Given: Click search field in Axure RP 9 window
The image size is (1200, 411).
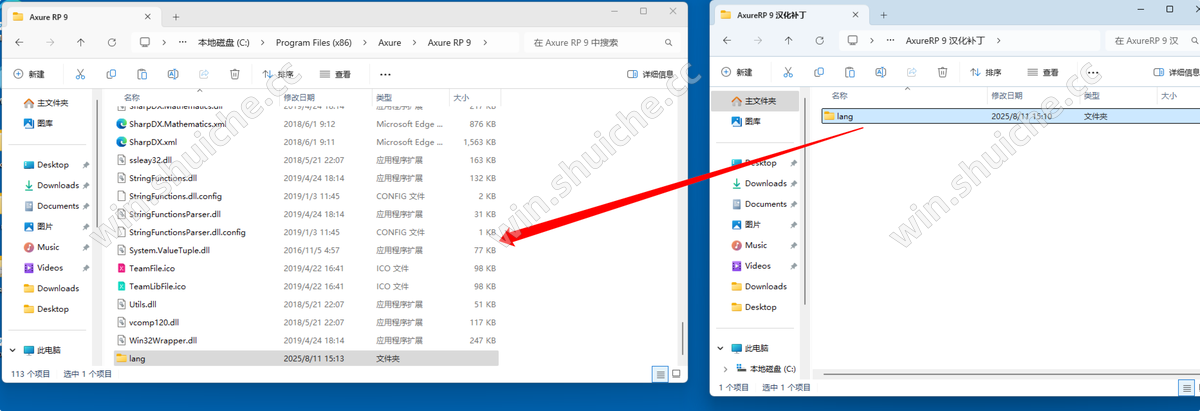Looking at the screenshot, I should [604, 43].
